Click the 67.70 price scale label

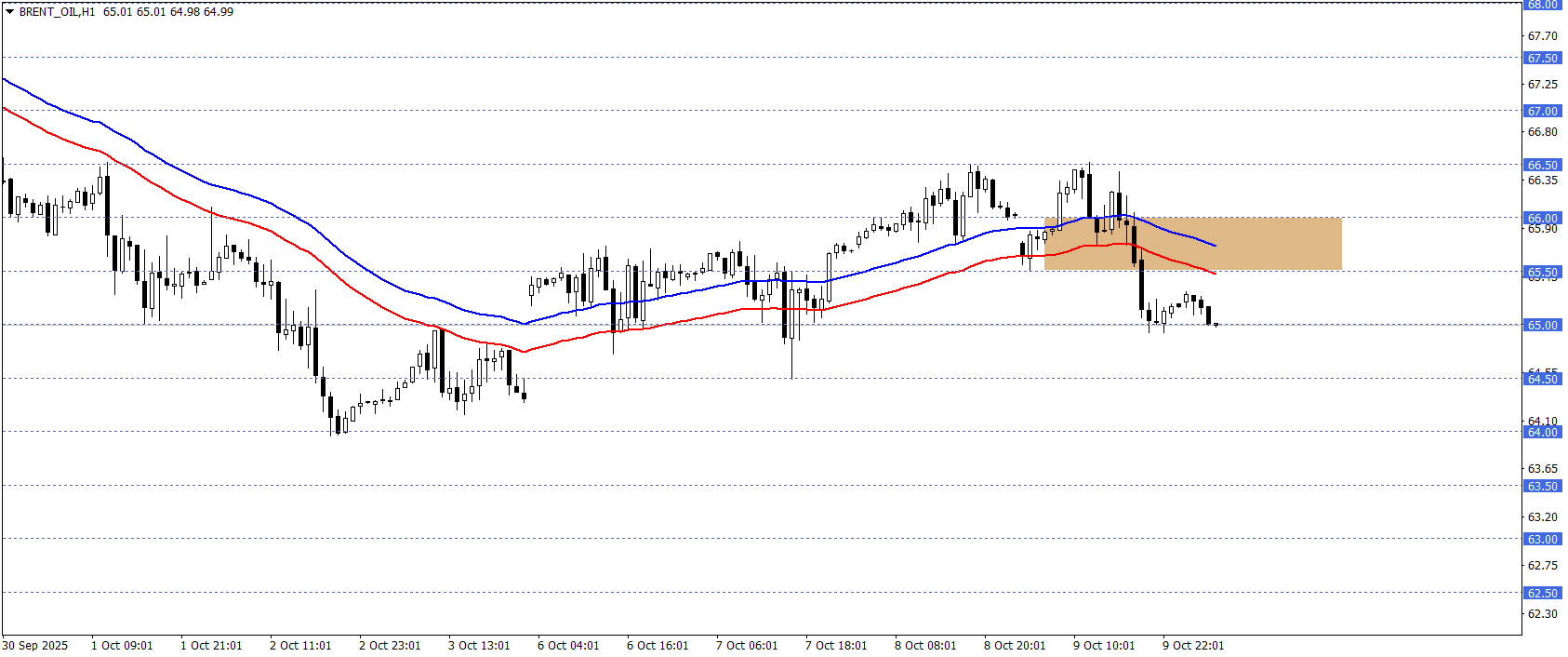click(x=1542, y=36)
